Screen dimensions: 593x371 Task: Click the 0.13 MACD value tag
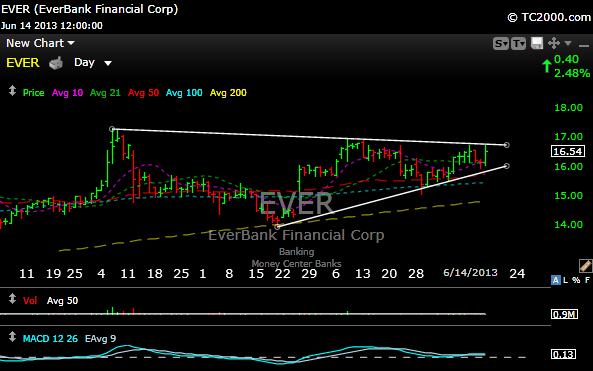(564, 354)
